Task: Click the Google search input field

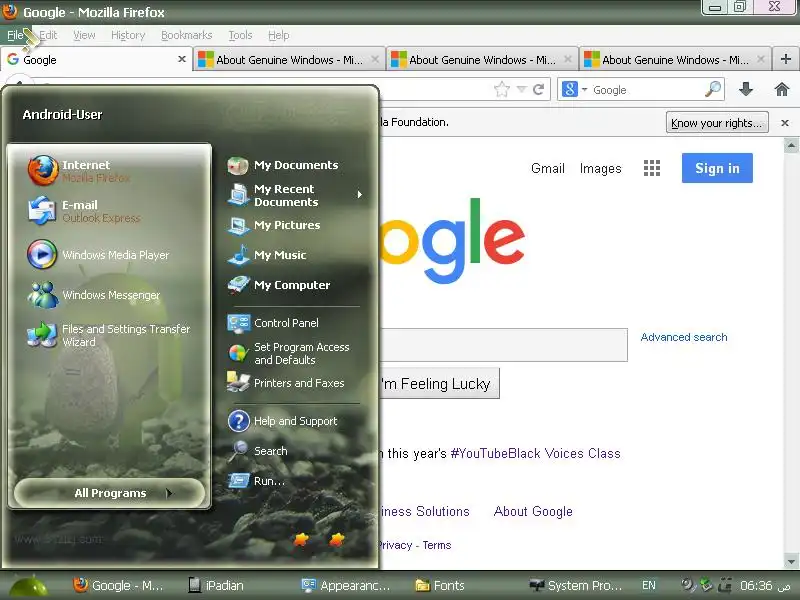Action: tap(504, 345)
